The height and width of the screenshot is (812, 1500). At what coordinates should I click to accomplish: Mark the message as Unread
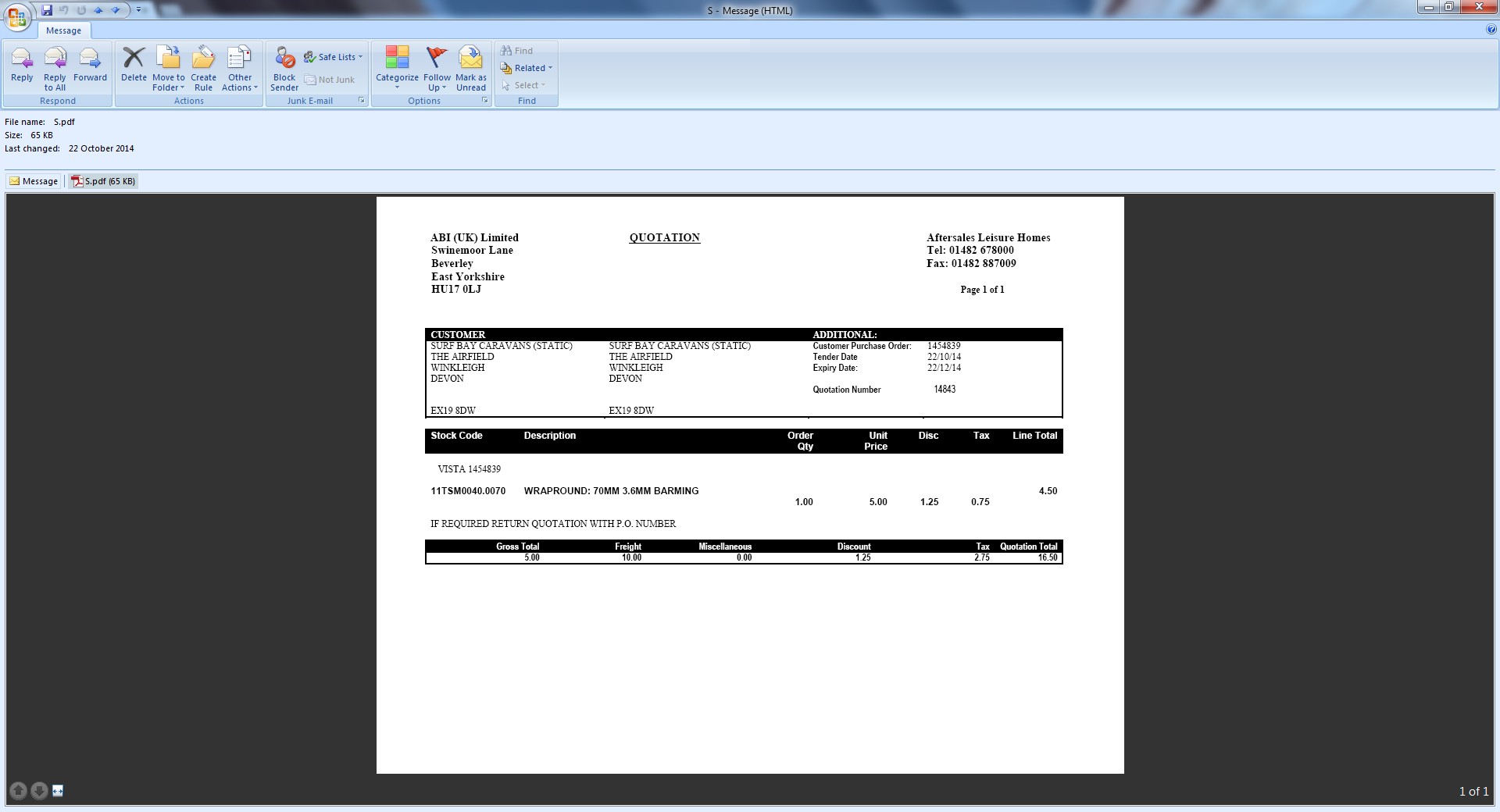pos(470,68)
